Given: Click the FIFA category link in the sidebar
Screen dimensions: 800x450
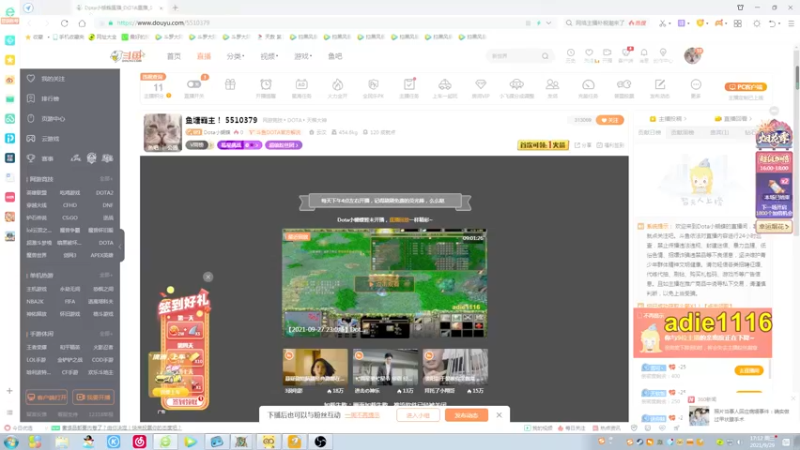Looking at the screenshot, I should (70, 302).
